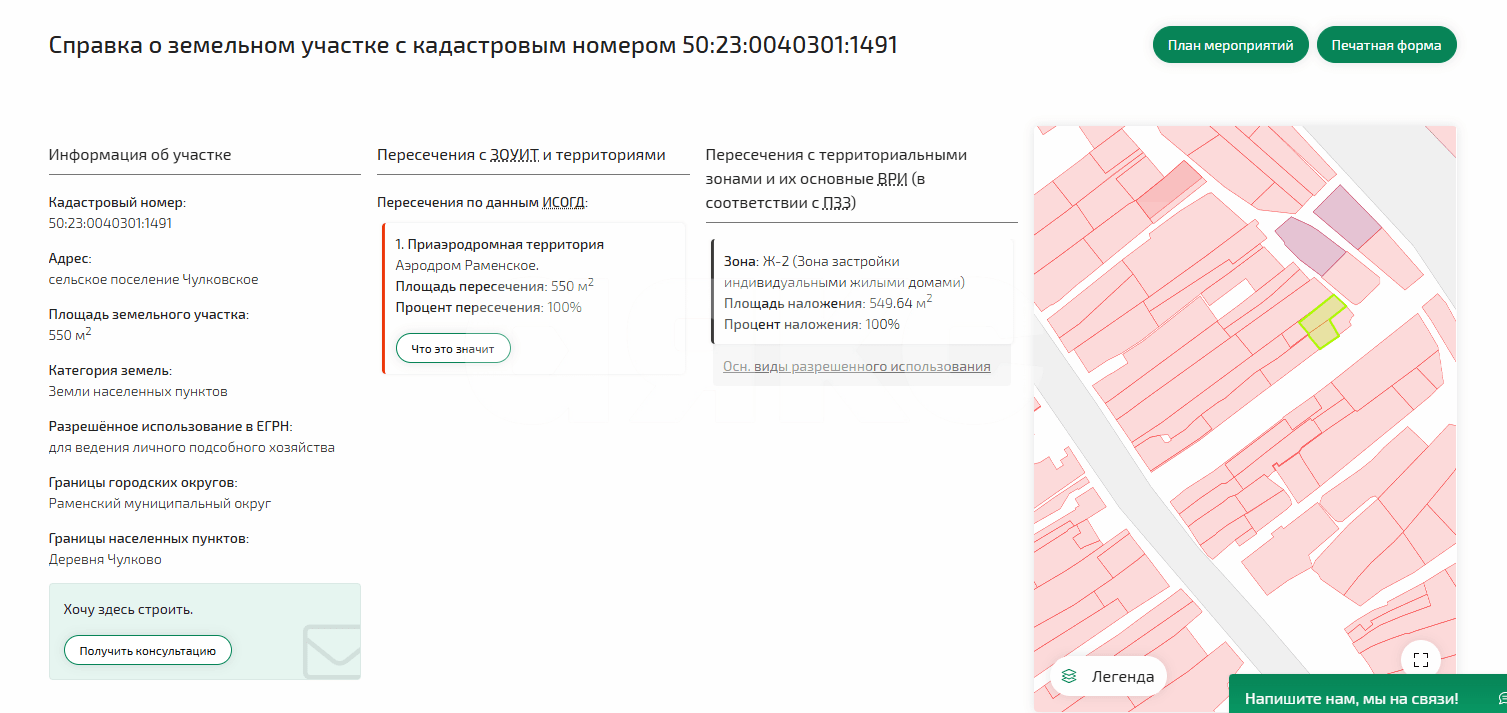Image resolution: width=1507 pixels, height=713 pixels.
Task: Select the highlighted green parcel on map
Action: [1322, 322]
